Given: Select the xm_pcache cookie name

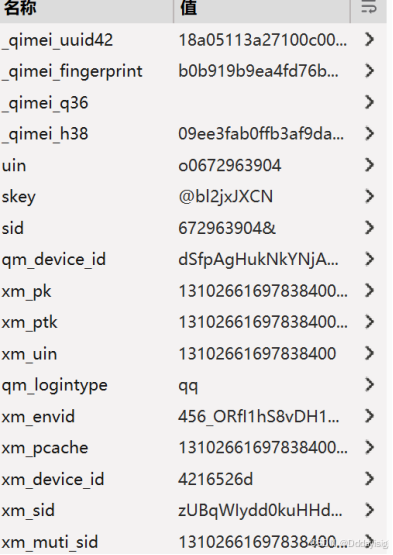Looking at the screenshot, I should [x=45, y=448].
